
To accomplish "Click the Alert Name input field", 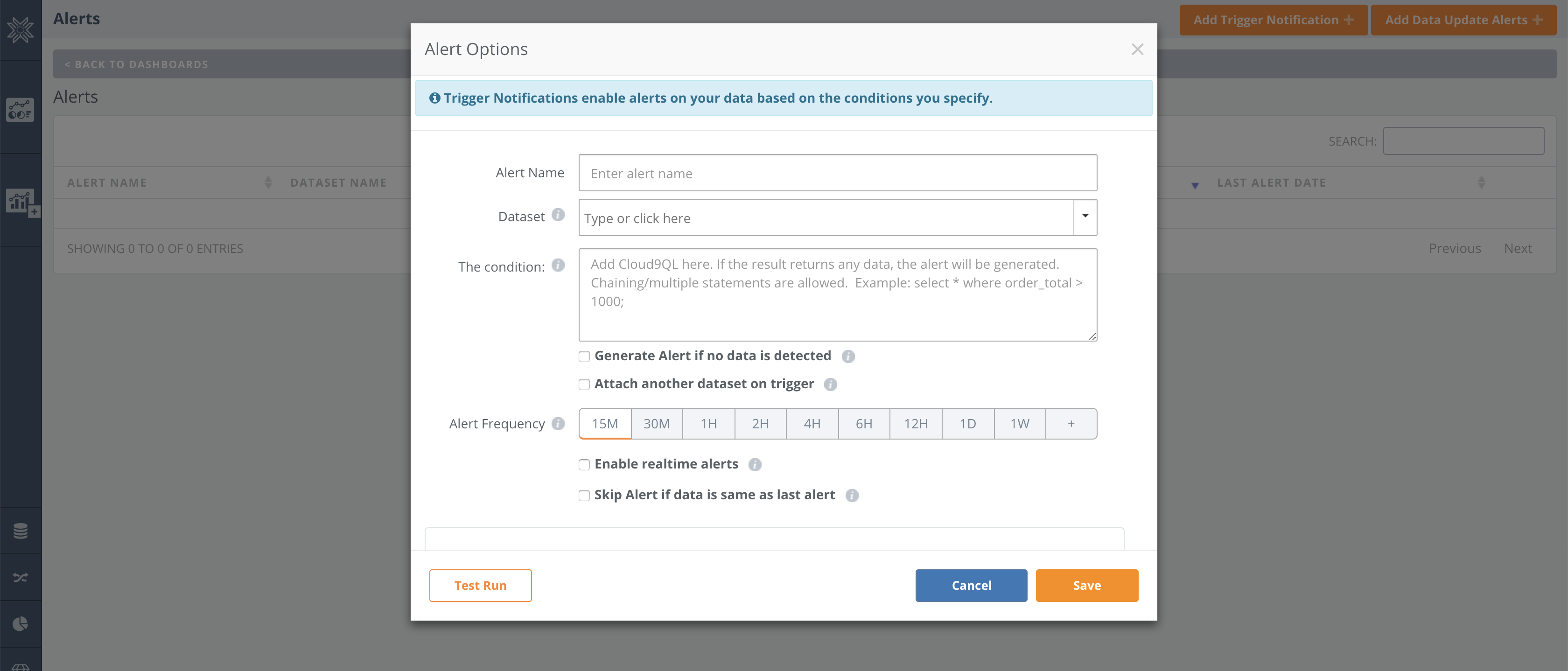I will [x=838, y=172].
